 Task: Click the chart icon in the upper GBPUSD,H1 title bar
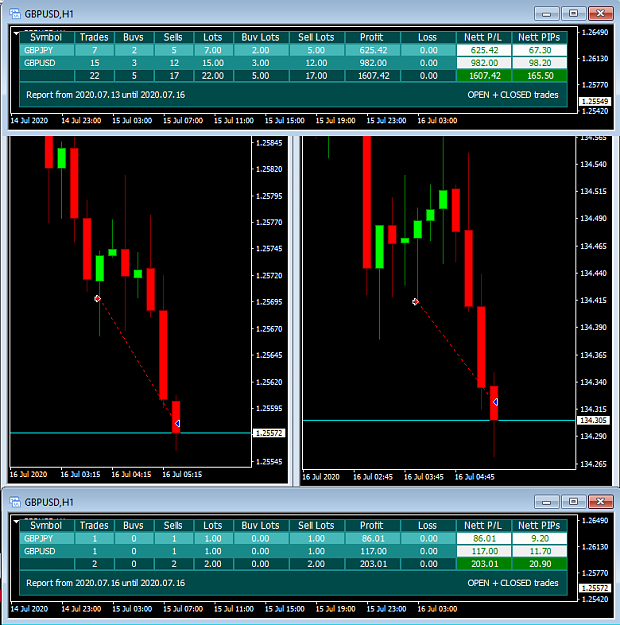point(15,14)
